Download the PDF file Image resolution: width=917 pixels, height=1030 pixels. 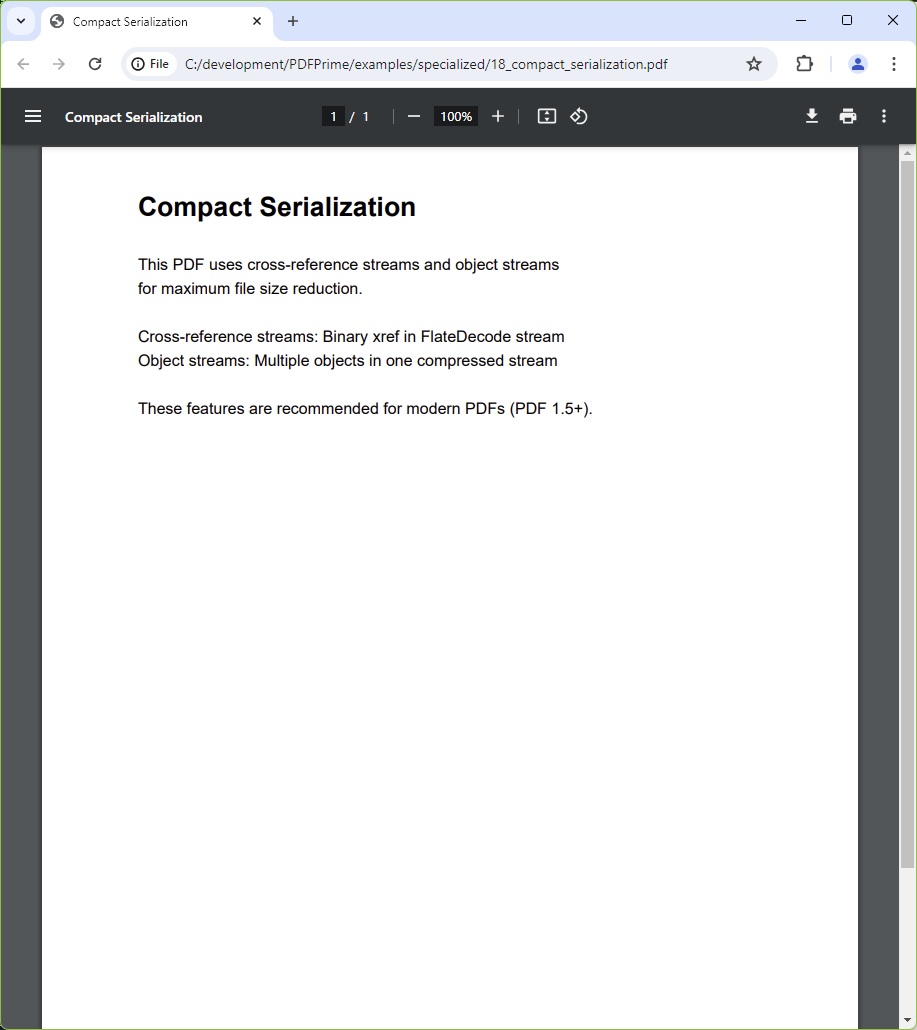coord(811,116)
